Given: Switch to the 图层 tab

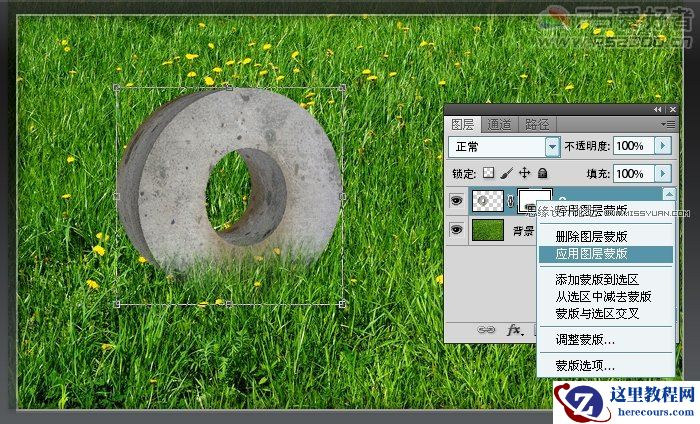Looking at the screenshot, I should pos(462,125).
